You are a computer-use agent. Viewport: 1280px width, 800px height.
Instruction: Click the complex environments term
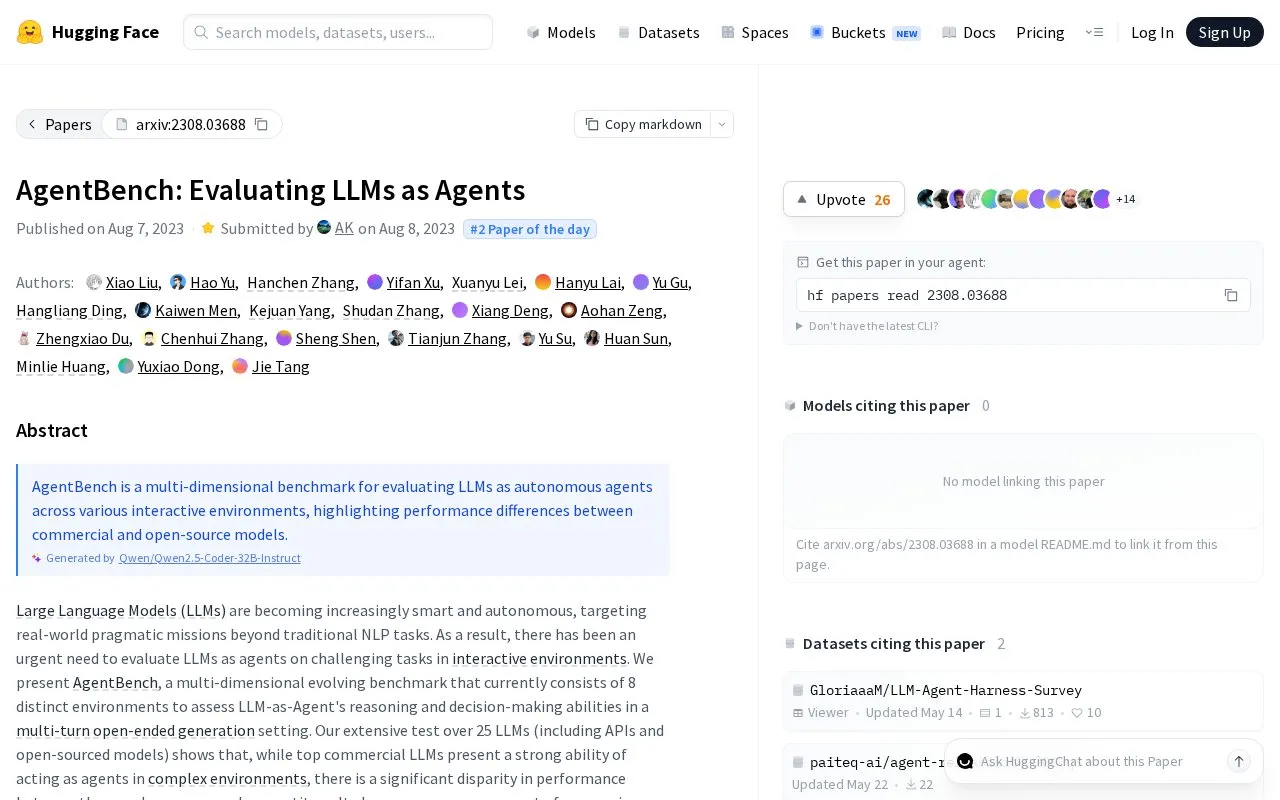coord(227,778)
